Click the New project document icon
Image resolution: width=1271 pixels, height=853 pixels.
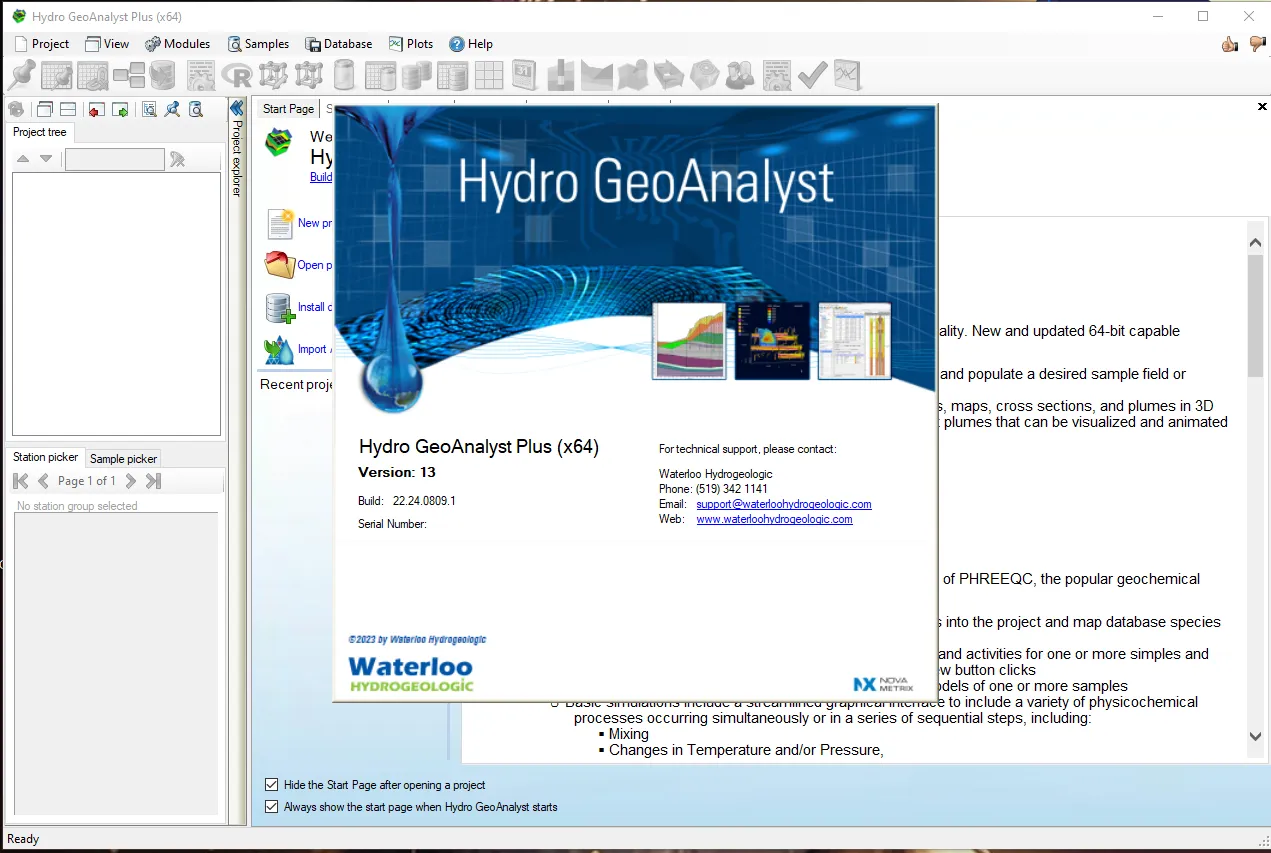pos(280,223)
